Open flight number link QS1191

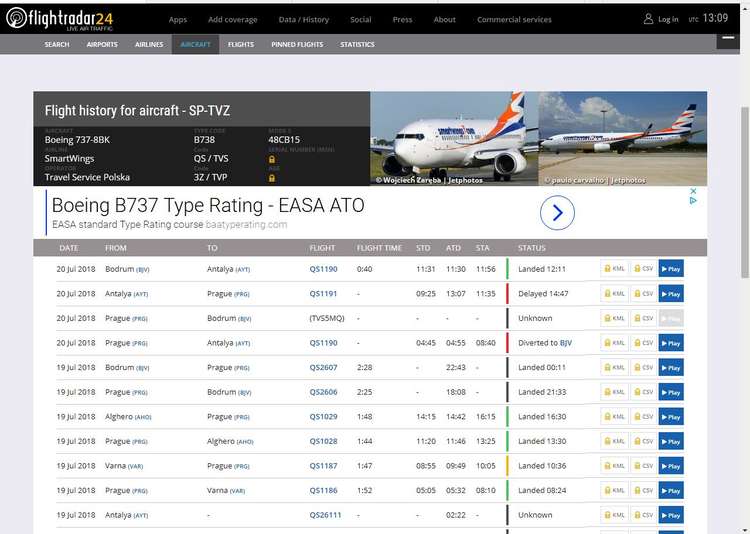323,294
